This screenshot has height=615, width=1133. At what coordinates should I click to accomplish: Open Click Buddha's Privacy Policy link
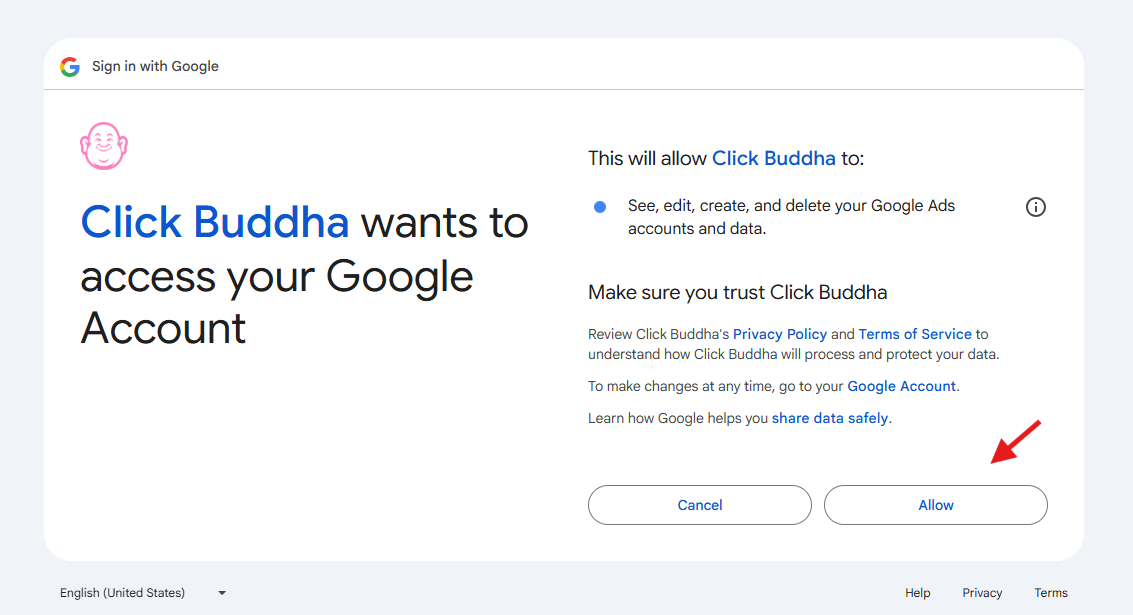click(x=780, y=334)
